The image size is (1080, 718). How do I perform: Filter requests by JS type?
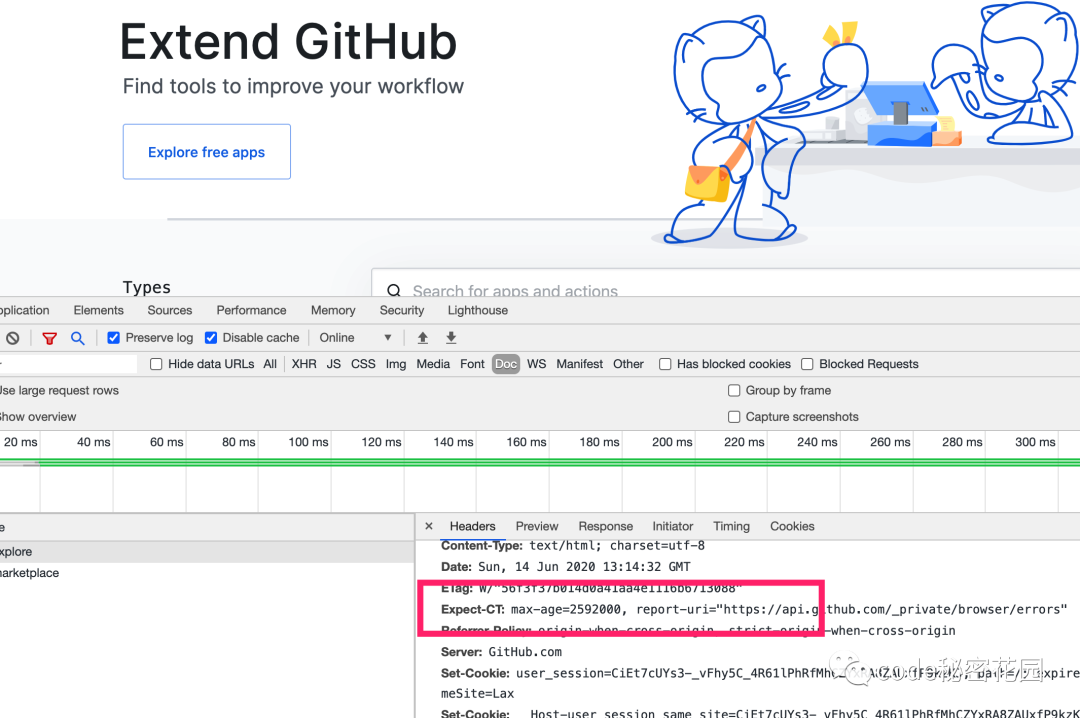pos(333,364)
